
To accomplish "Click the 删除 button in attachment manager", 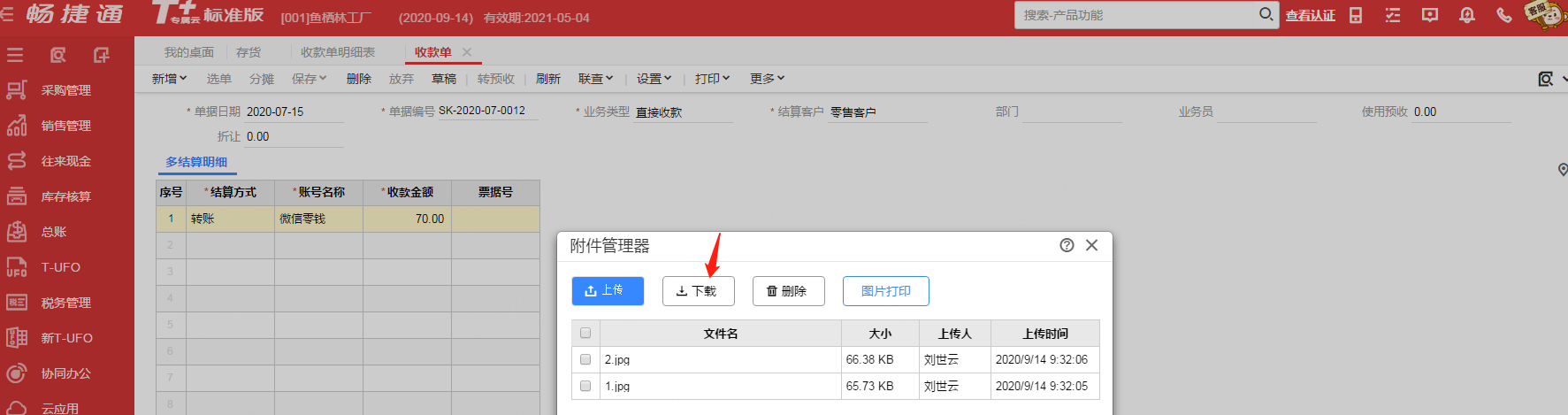I will (x=788, y=291).
